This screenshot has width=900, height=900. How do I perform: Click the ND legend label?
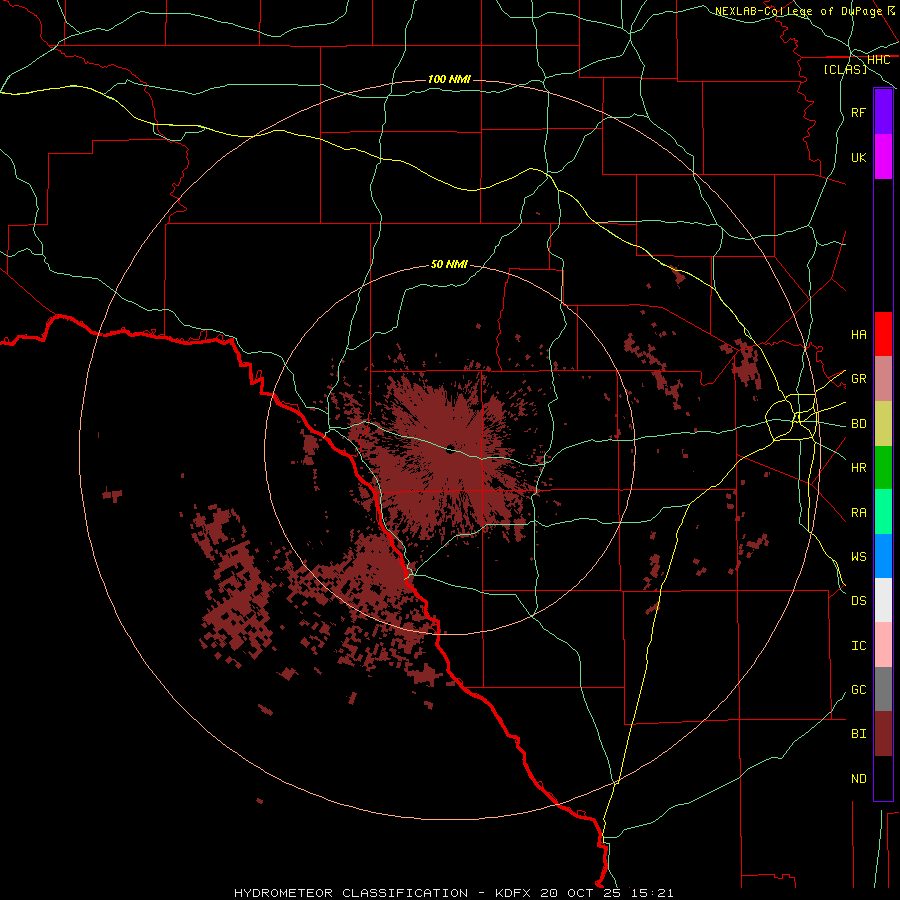click(x=858, y=778)
